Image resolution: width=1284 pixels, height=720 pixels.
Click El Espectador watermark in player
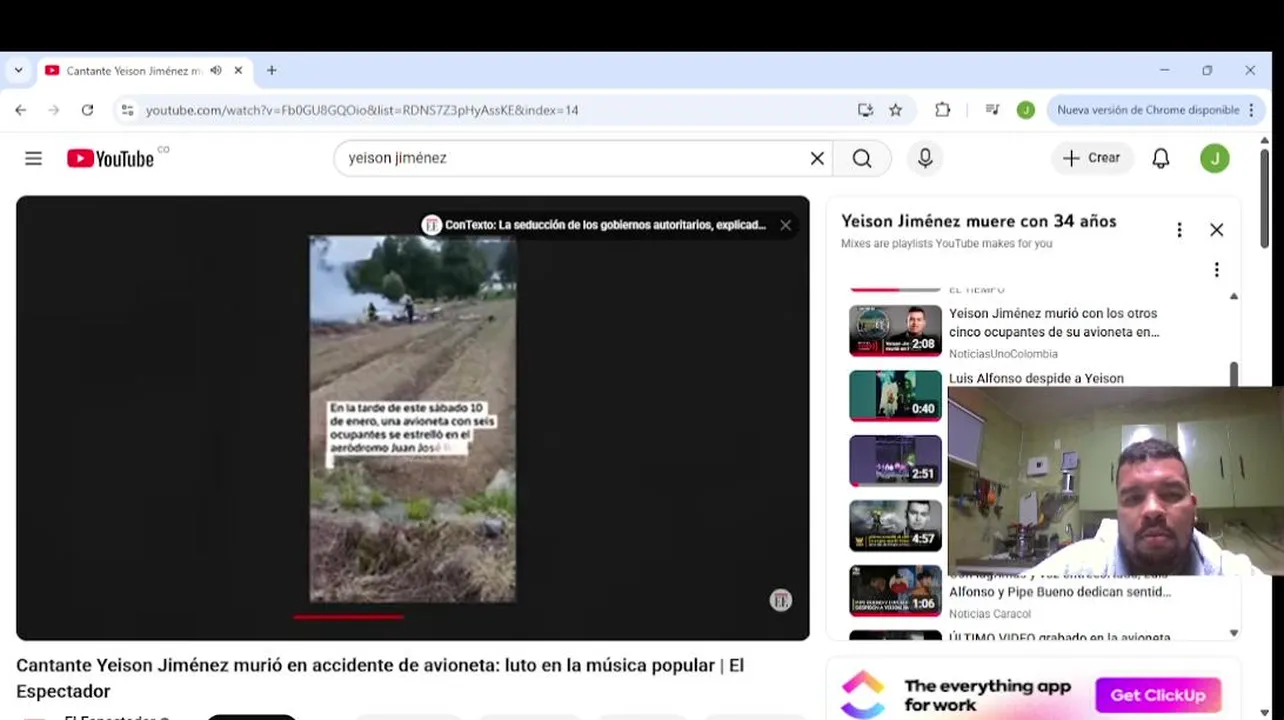[781, 600]
